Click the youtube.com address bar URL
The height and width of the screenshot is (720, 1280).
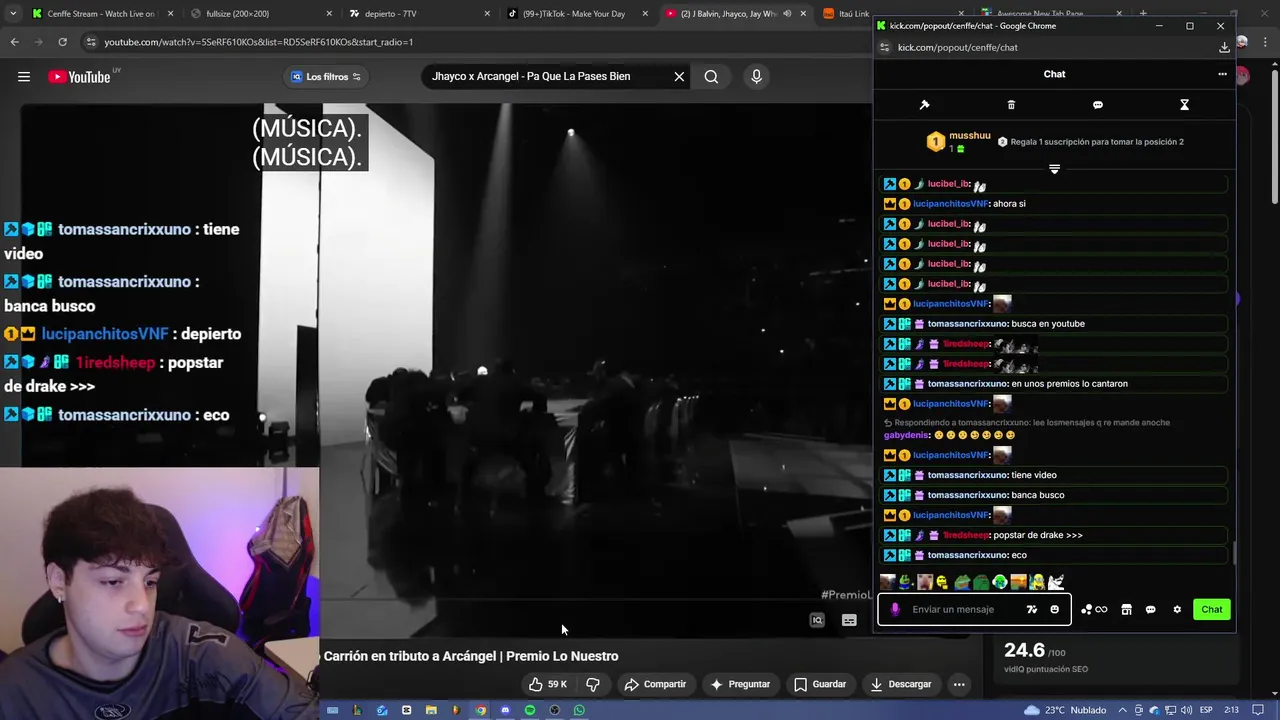pyautogui.click(x=258, y=42)
